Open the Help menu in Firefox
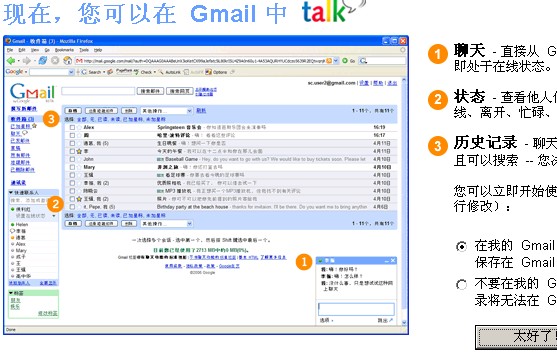The width and height of the screenshot is (557, 362). (x=98, y=50)
